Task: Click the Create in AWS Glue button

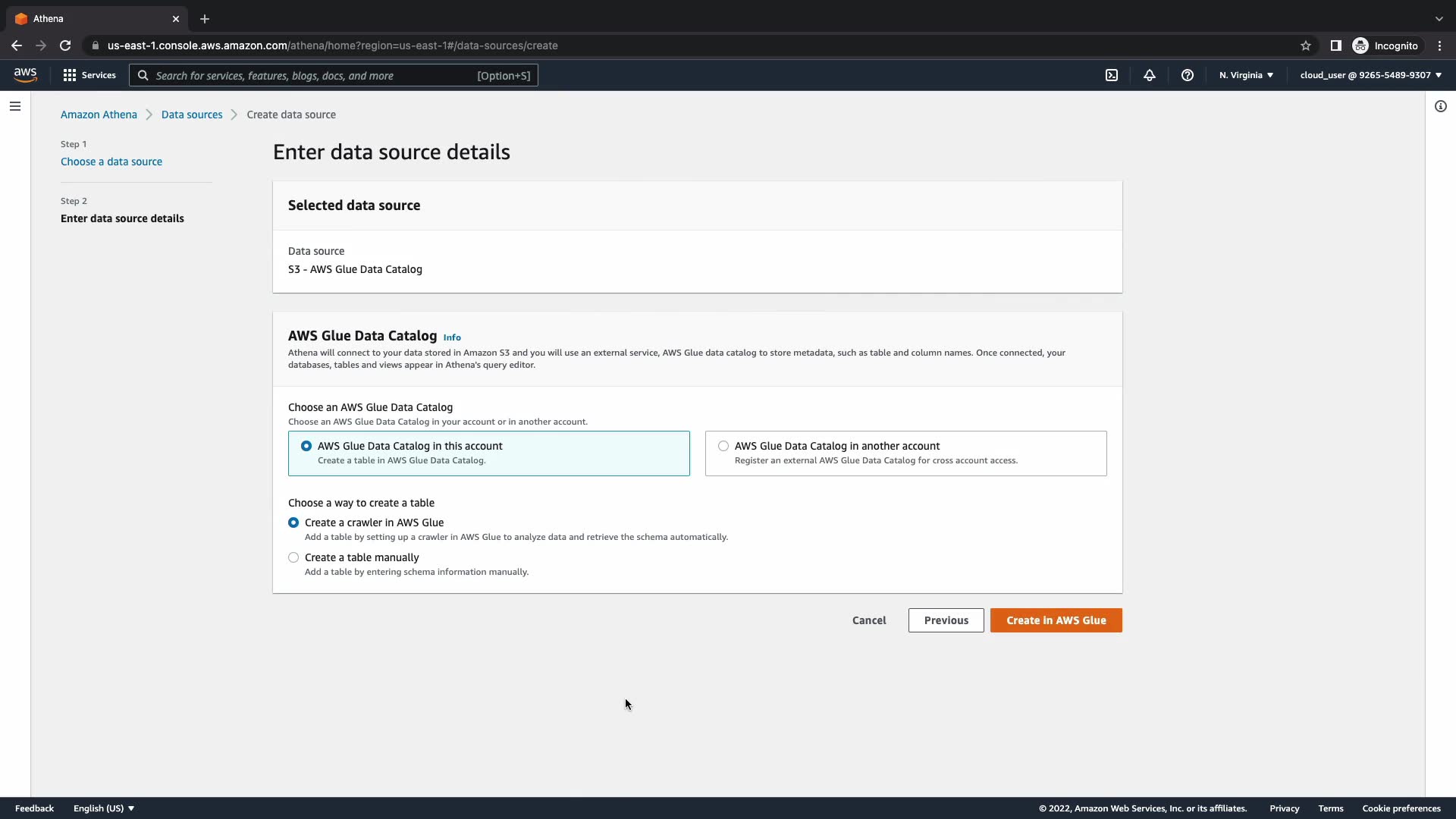Action: (x=1056, y=620)
